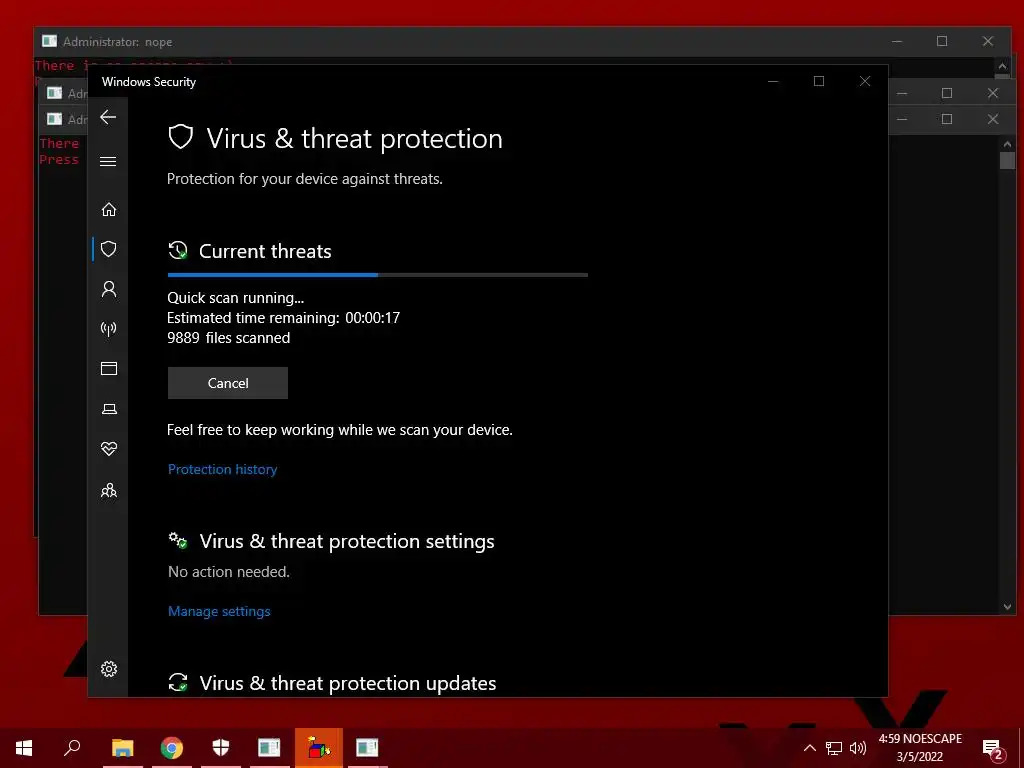Close the 'Administrator: nope' console window
The height and width of the screenshot is (768, 1024).
pyautogui.click(x=987, y=41)
